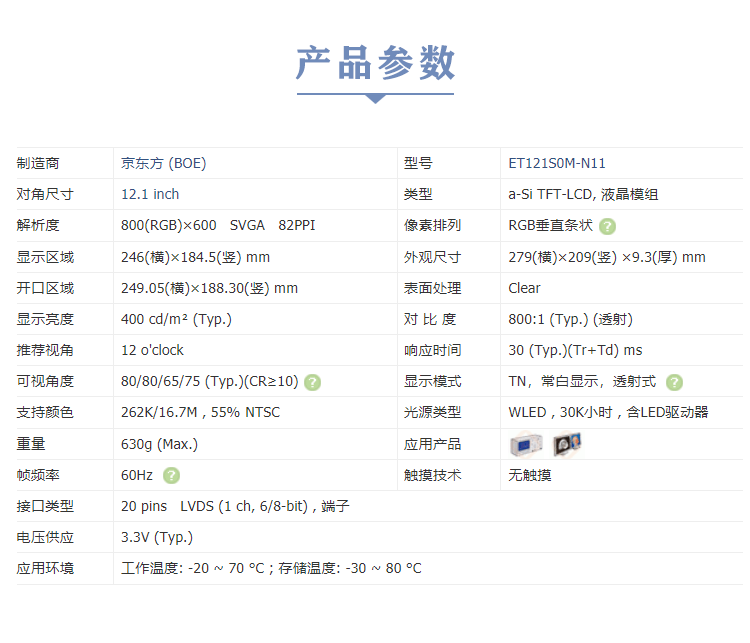Click help icon beside 60Hz frame rate
This screenshot has width=750, height=643.
pyautogui.click(x=171, y=476)
